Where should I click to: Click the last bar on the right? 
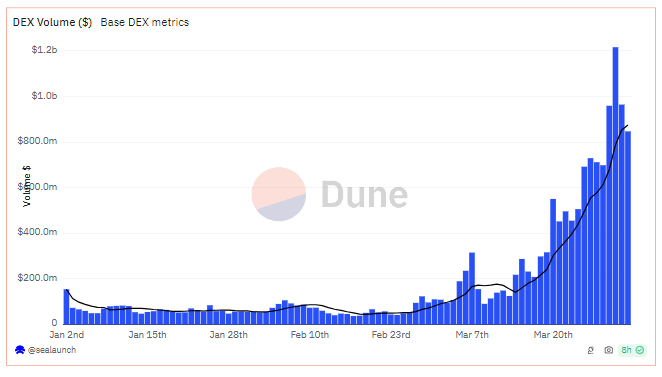click(x=628, y=228)
